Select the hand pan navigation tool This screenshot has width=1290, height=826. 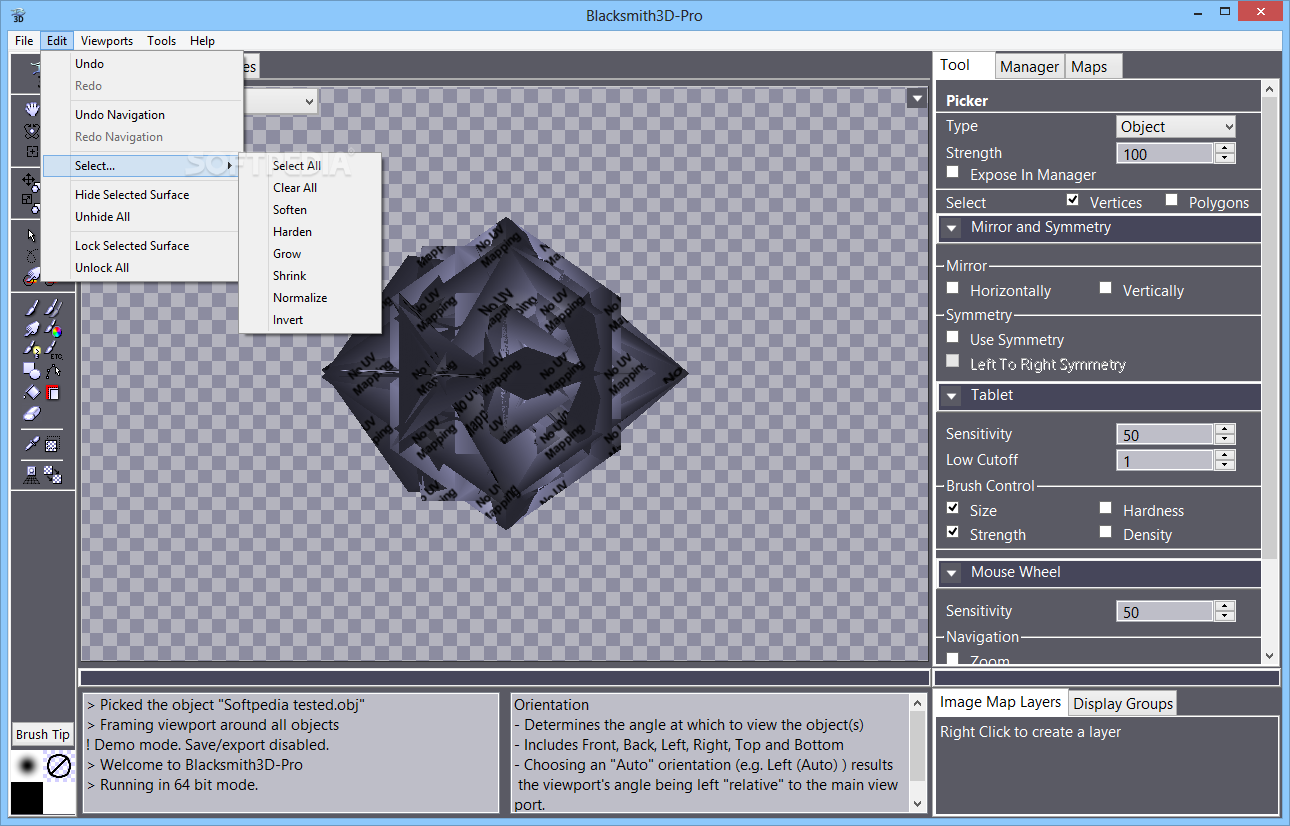tap(32, 109)
